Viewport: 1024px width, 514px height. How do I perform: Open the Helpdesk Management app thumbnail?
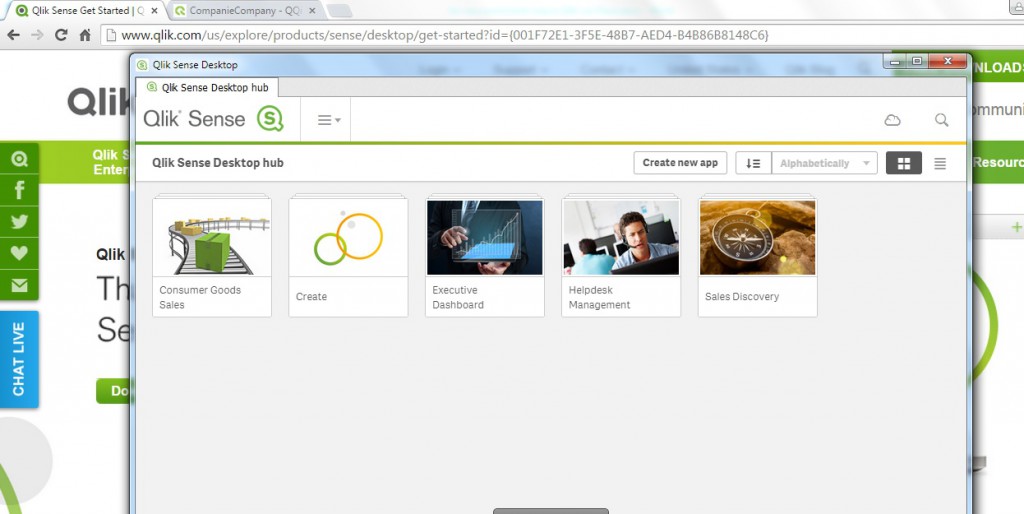click(621, 237)
